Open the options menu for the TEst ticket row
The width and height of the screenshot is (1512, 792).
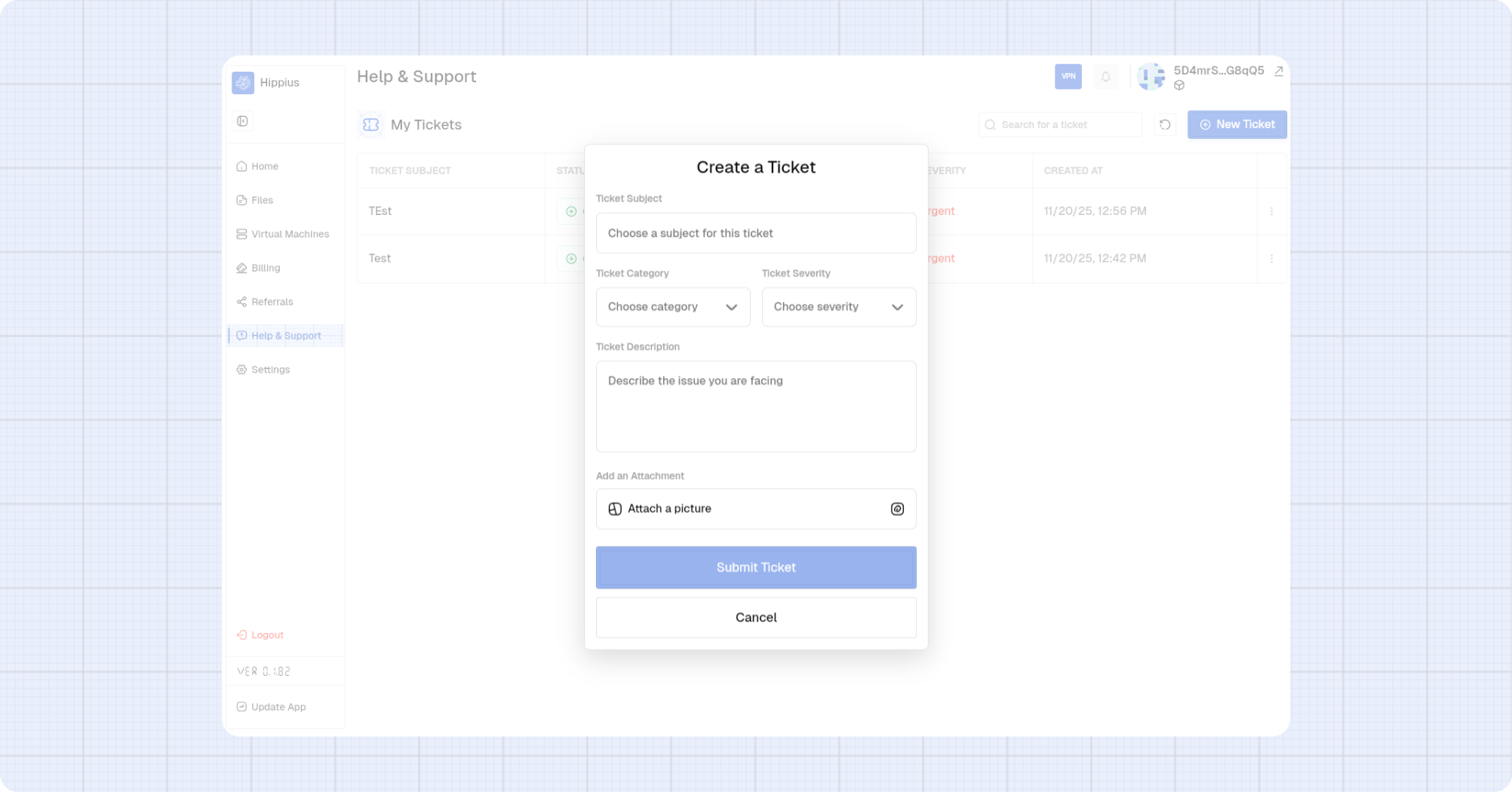tap(1271, 211)
